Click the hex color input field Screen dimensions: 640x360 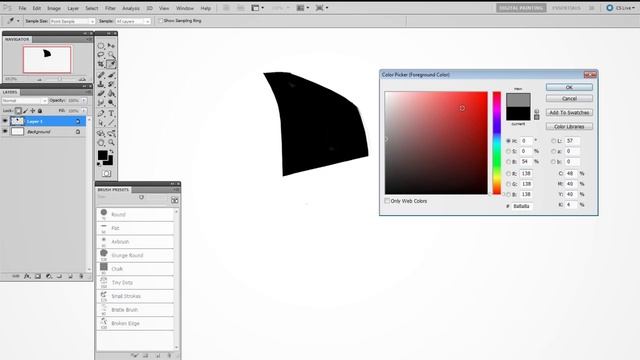tap(522, 206)
